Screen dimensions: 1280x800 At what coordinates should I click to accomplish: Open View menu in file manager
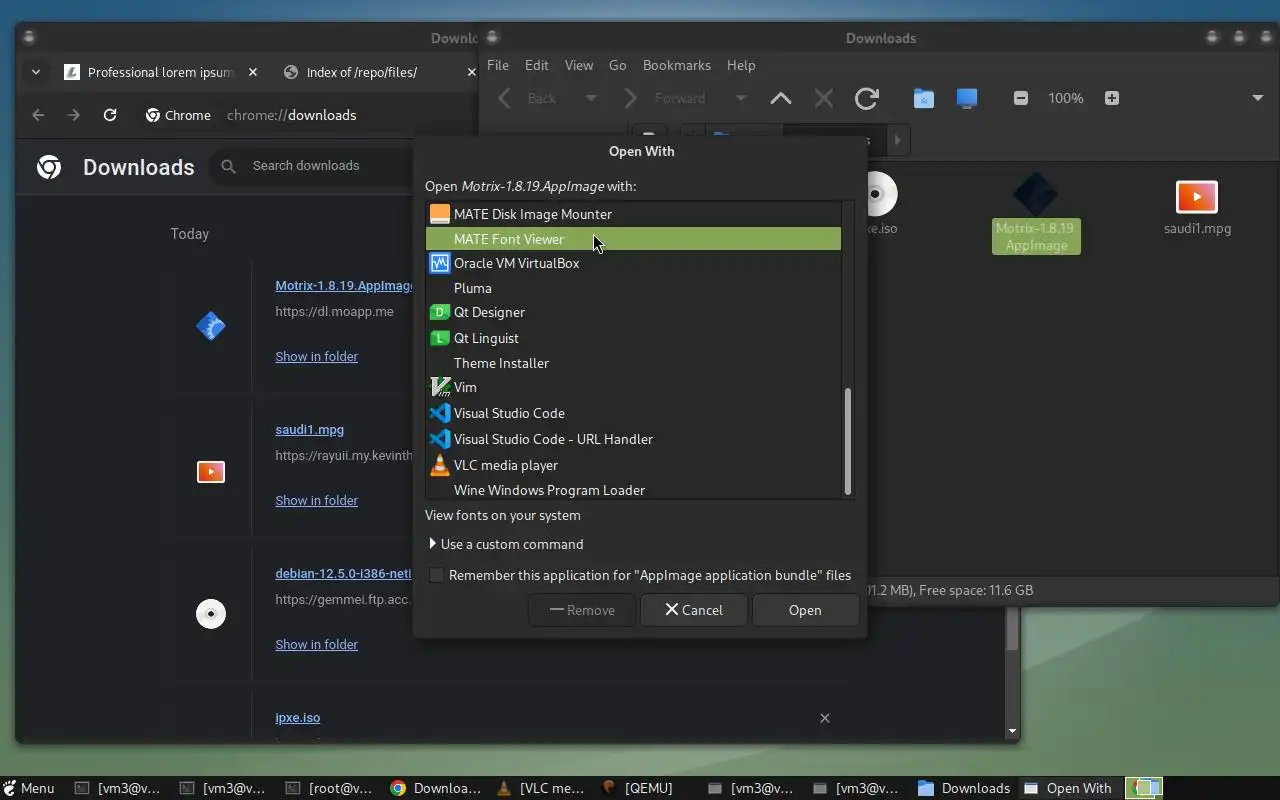579,65
